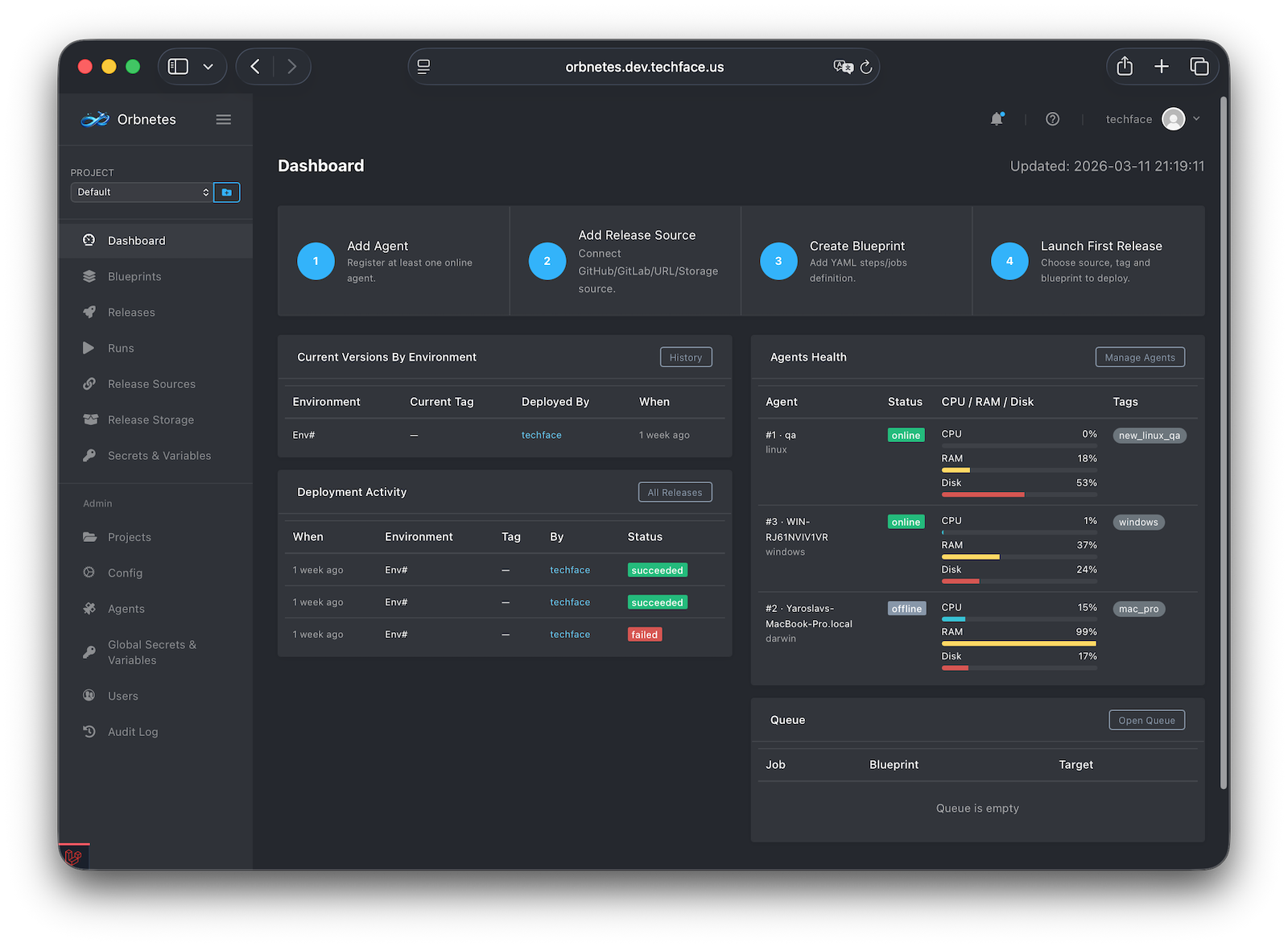Click the Safari share icon
The height and width of the screenshot is (947, 1288).
1125,67
